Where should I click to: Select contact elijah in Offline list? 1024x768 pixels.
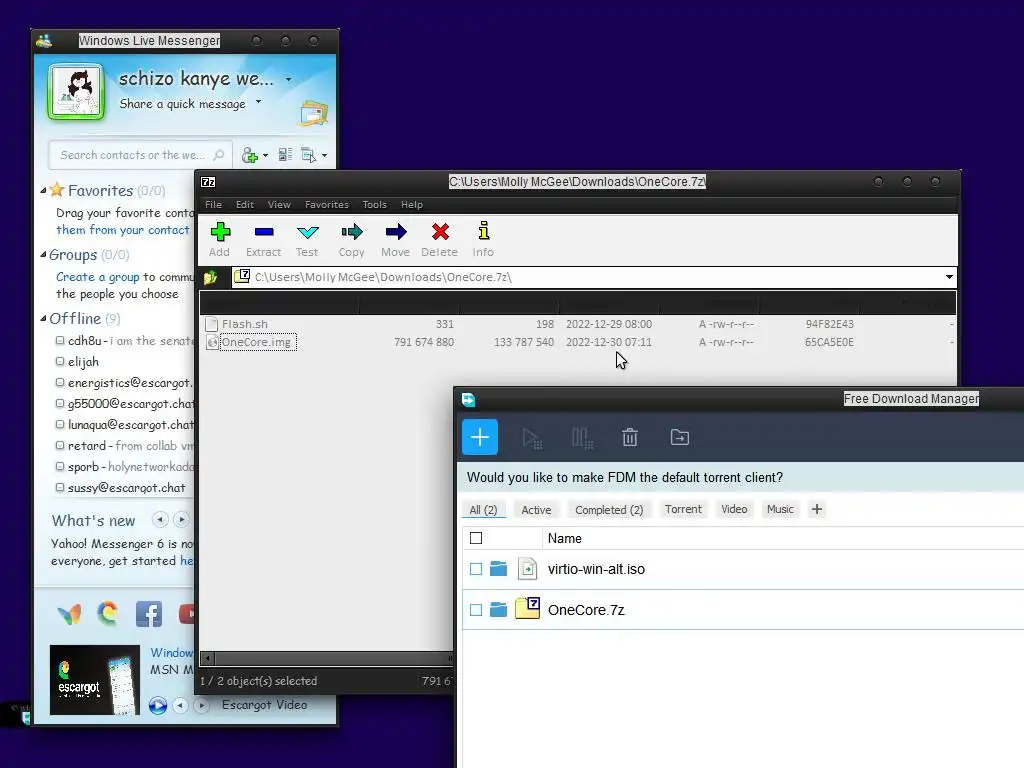pos(83,362)
